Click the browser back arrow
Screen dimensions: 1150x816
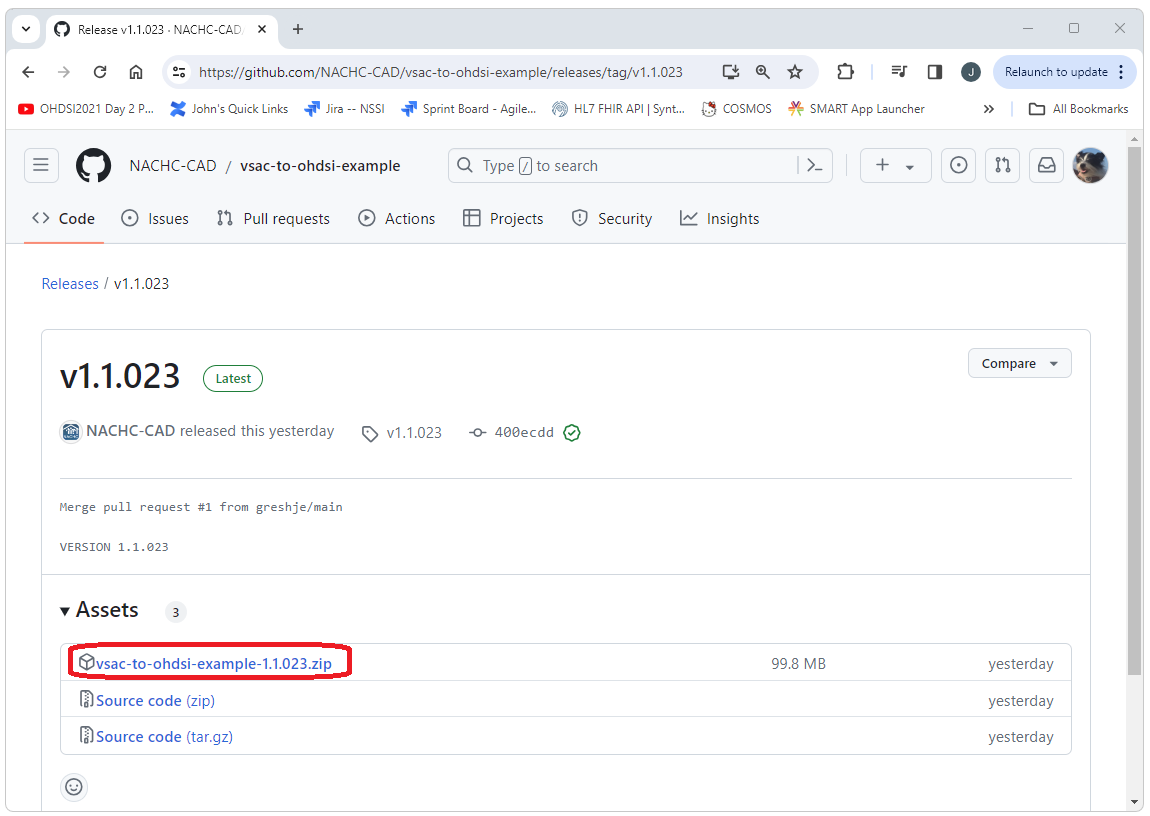28,72
